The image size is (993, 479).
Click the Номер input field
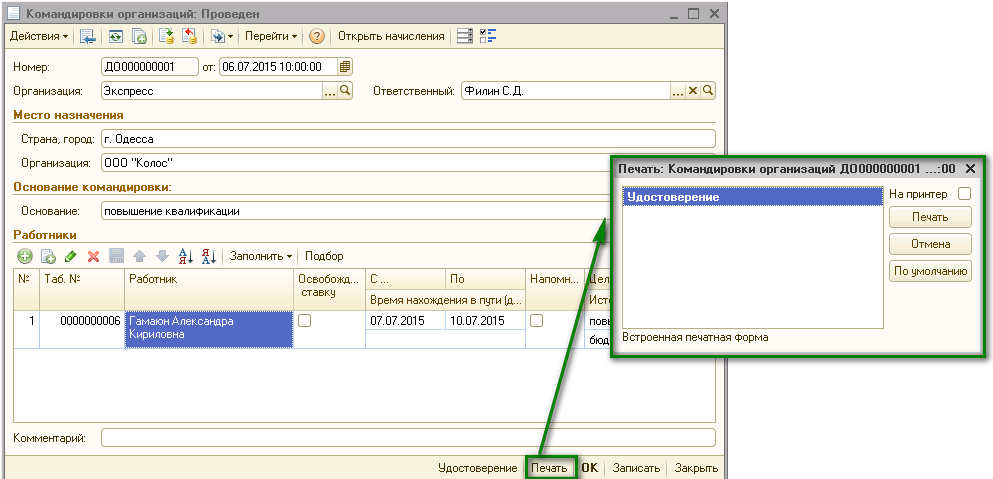[150, 67]
